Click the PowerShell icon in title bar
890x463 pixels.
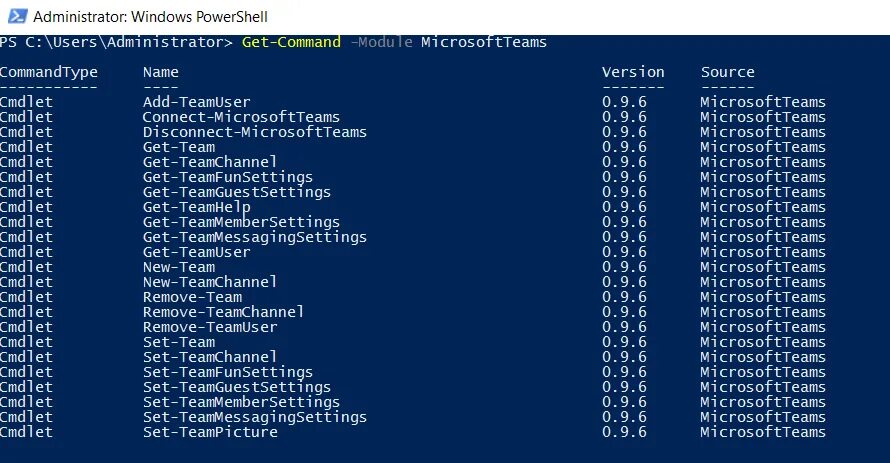(x=14, y=17)
